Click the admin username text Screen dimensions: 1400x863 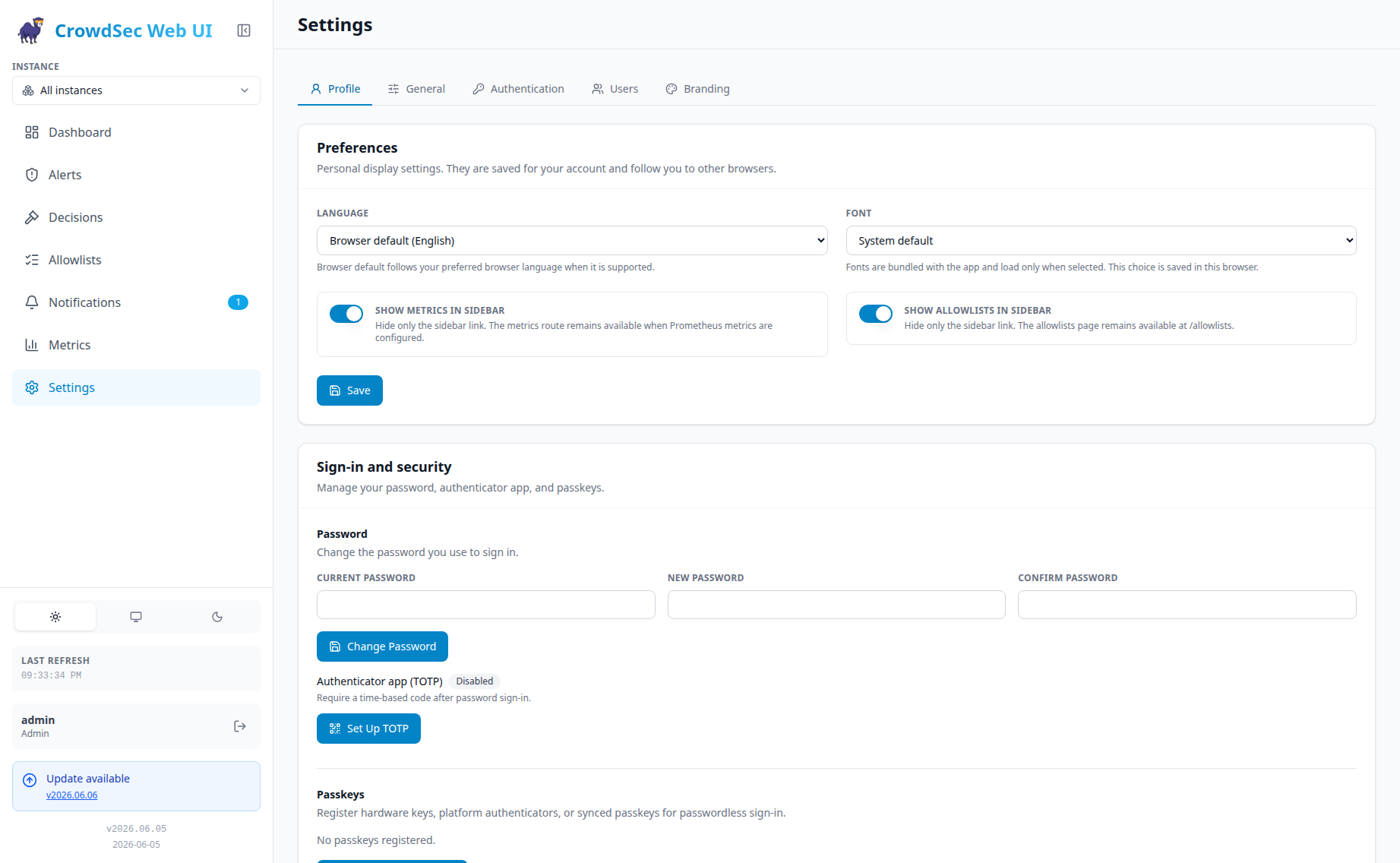[38, 720]
